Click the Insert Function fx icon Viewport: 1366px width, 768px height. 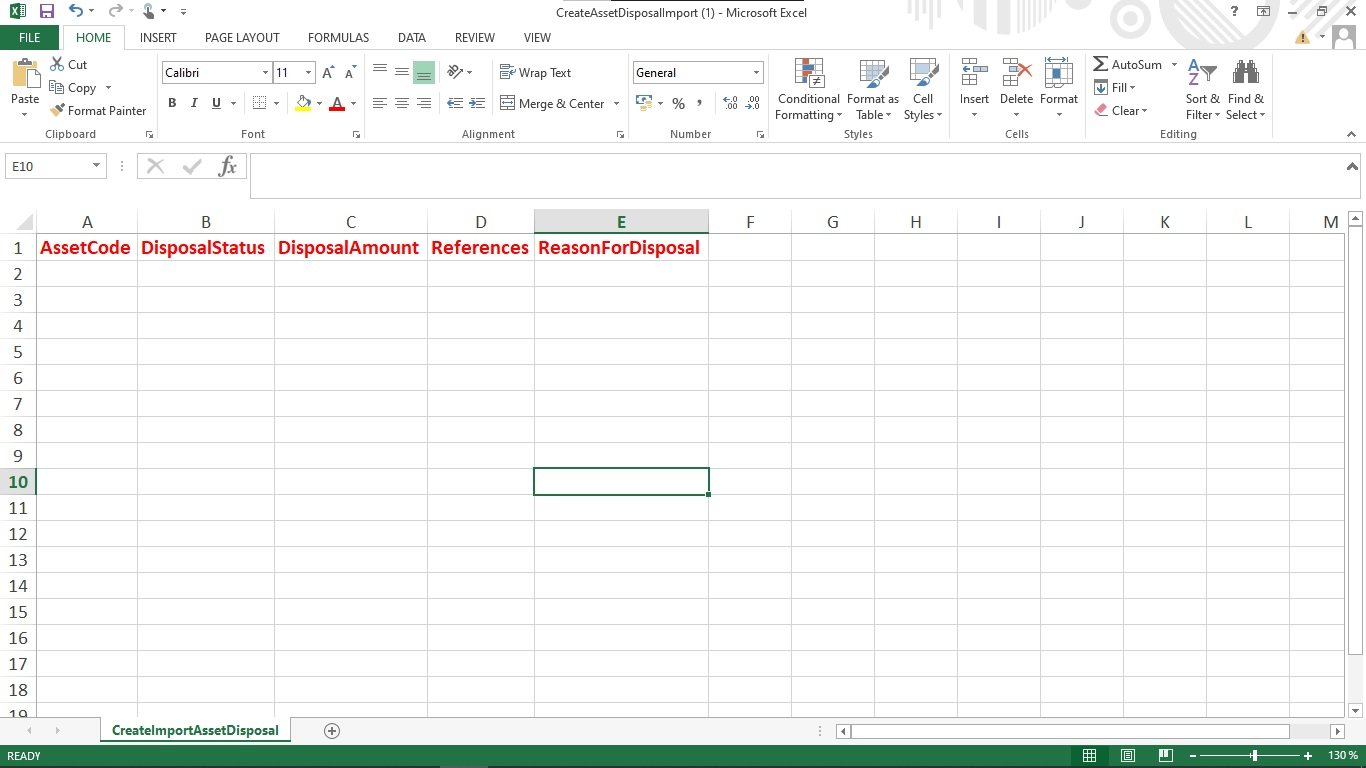(x=228, y=166)
